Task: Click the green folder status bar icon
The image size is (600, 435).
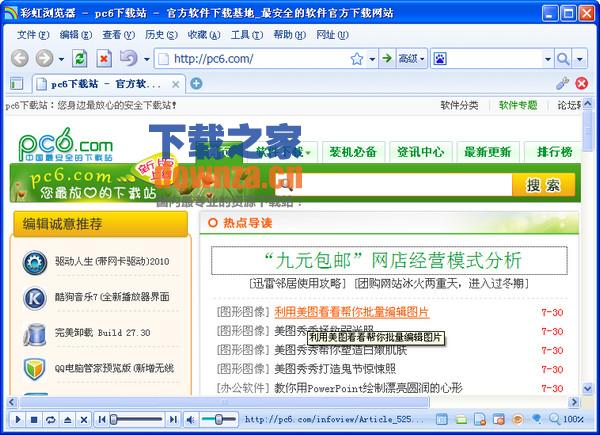Action: click(461, 420)
